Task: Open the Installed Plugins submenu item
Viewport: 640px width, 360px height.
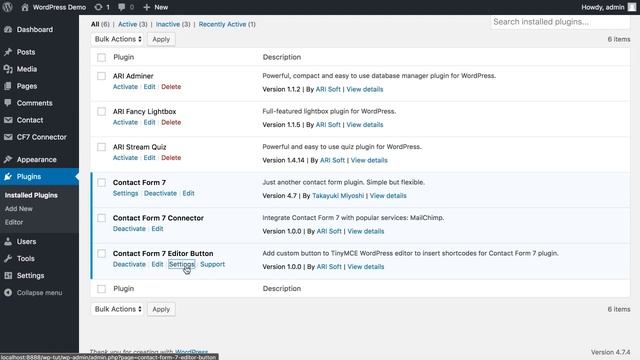Action: coord(31,195)
